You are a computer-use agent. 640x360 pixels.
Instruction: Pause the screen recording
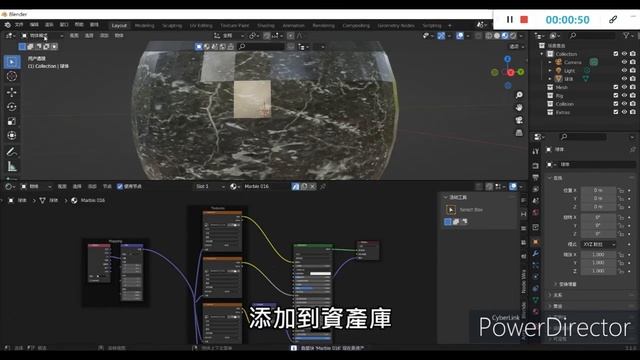(509, 19)
